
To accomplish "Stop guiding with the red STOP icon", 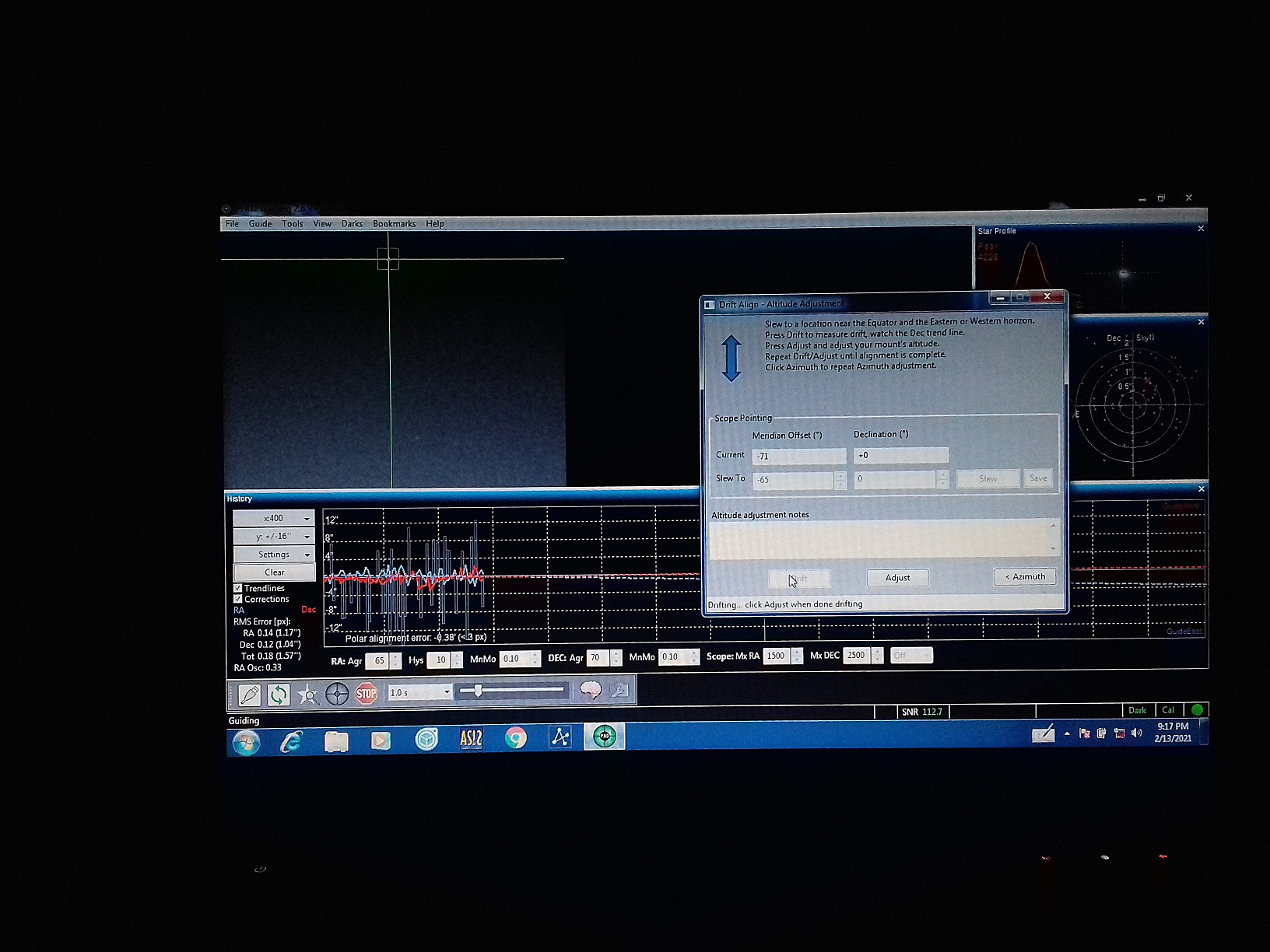I will (367, 694).
